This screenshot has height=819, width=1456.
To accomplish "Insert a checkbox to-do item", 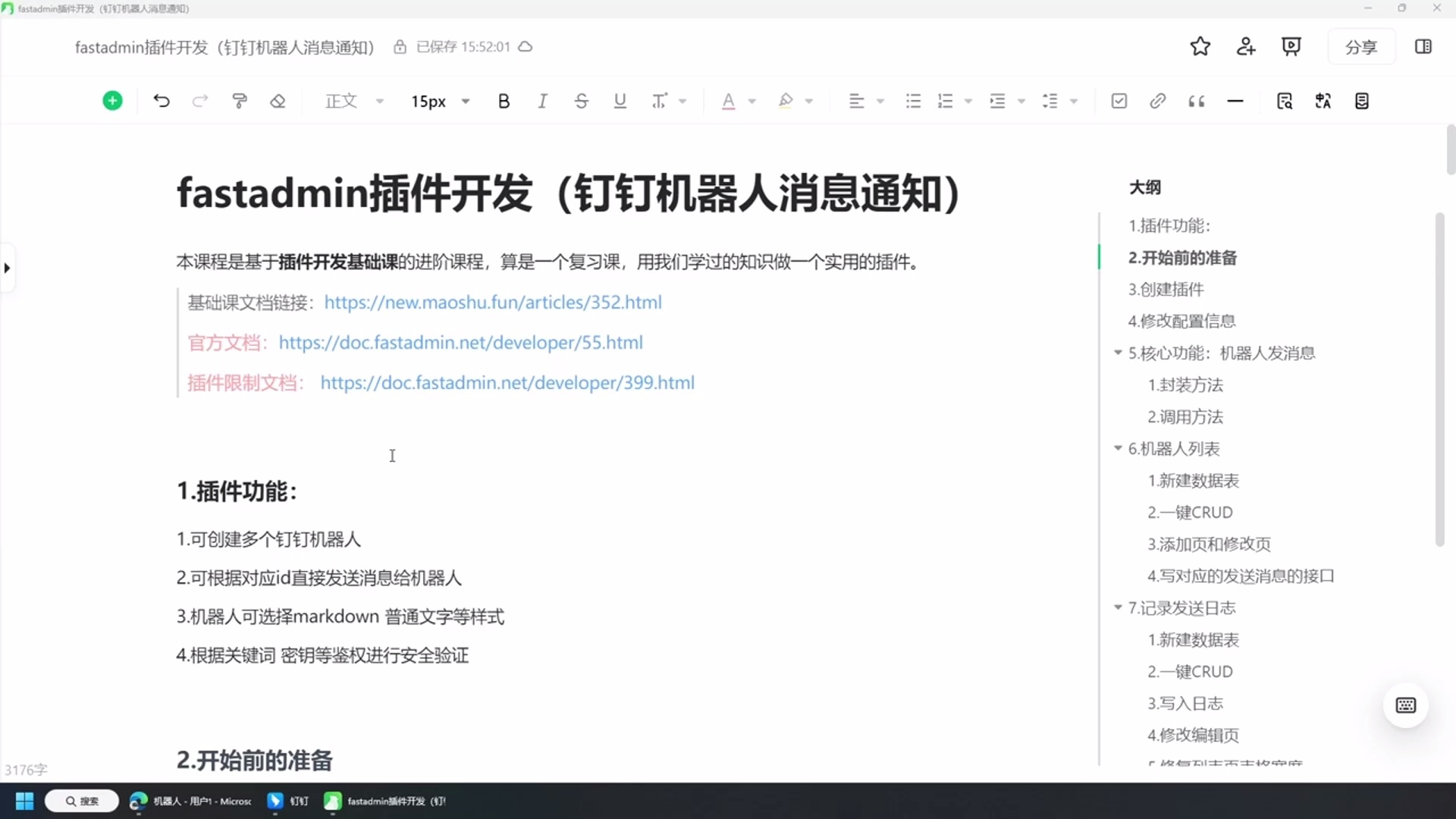I will pos(1119,101).
